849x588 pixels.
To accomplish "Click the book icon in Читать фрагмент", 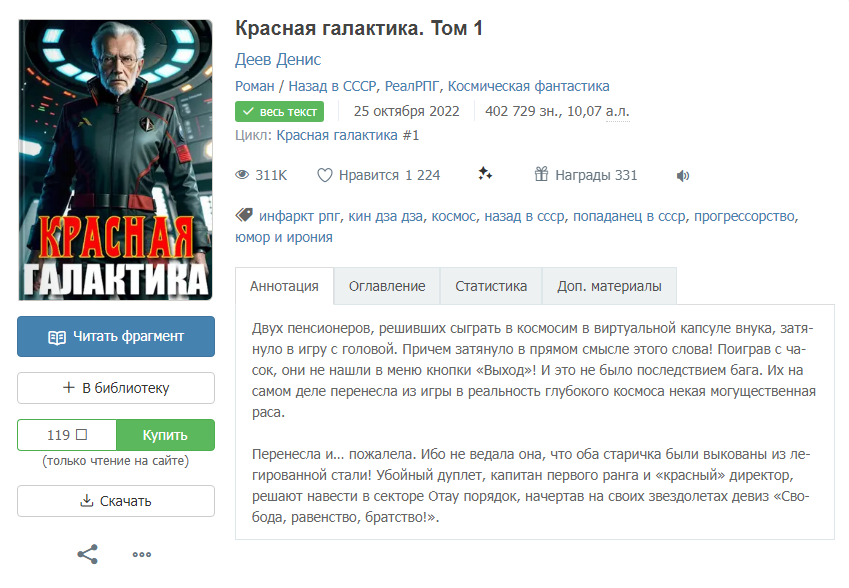I will click(x=57, y=337).
